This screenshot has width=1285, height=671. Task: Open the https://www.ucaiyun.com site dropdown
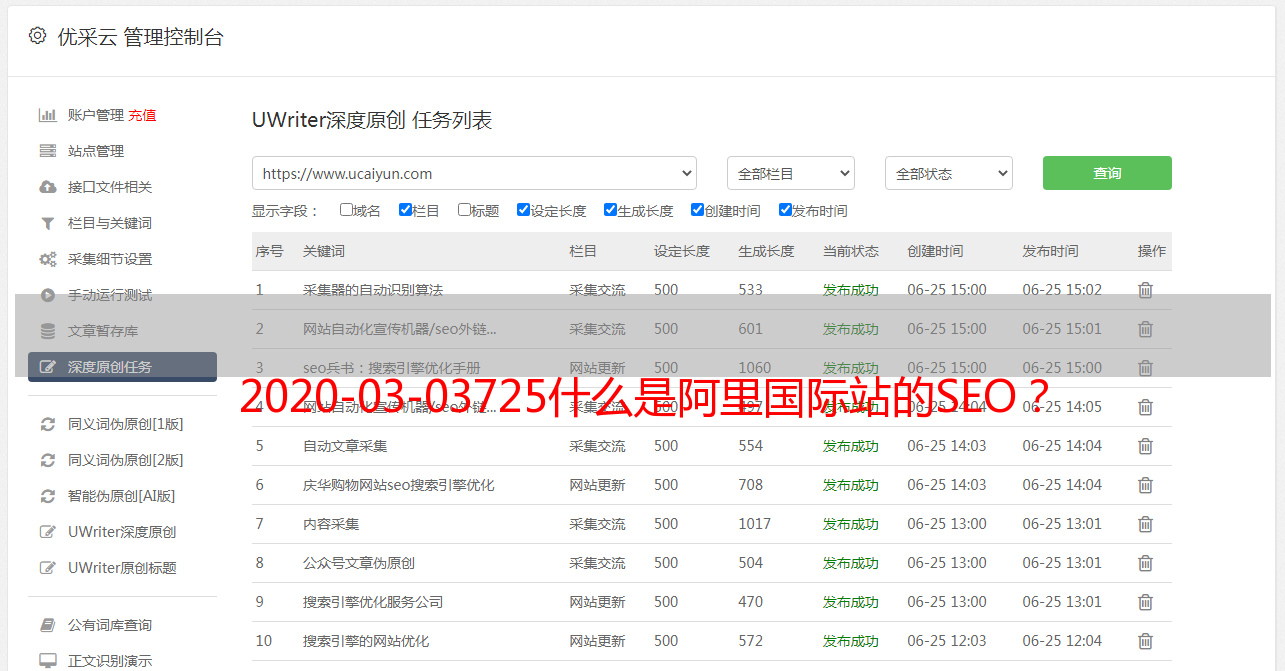[474, 173]
